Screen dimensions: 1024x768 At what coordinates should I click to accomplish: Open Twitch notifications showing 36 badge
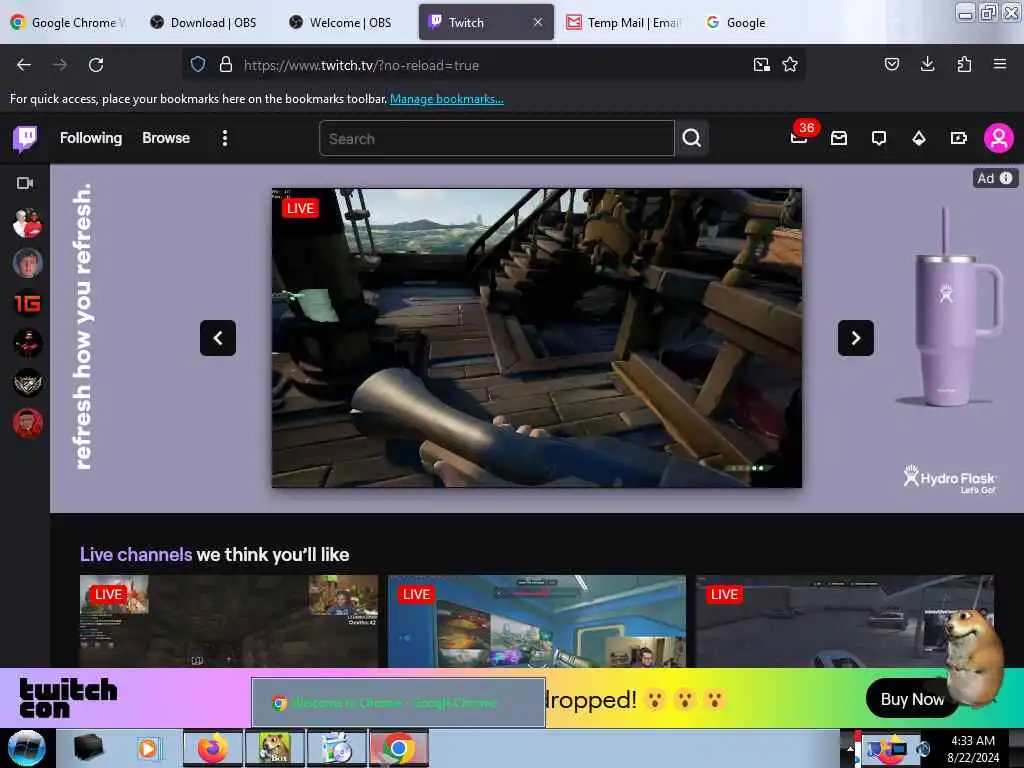pos(800,137)
